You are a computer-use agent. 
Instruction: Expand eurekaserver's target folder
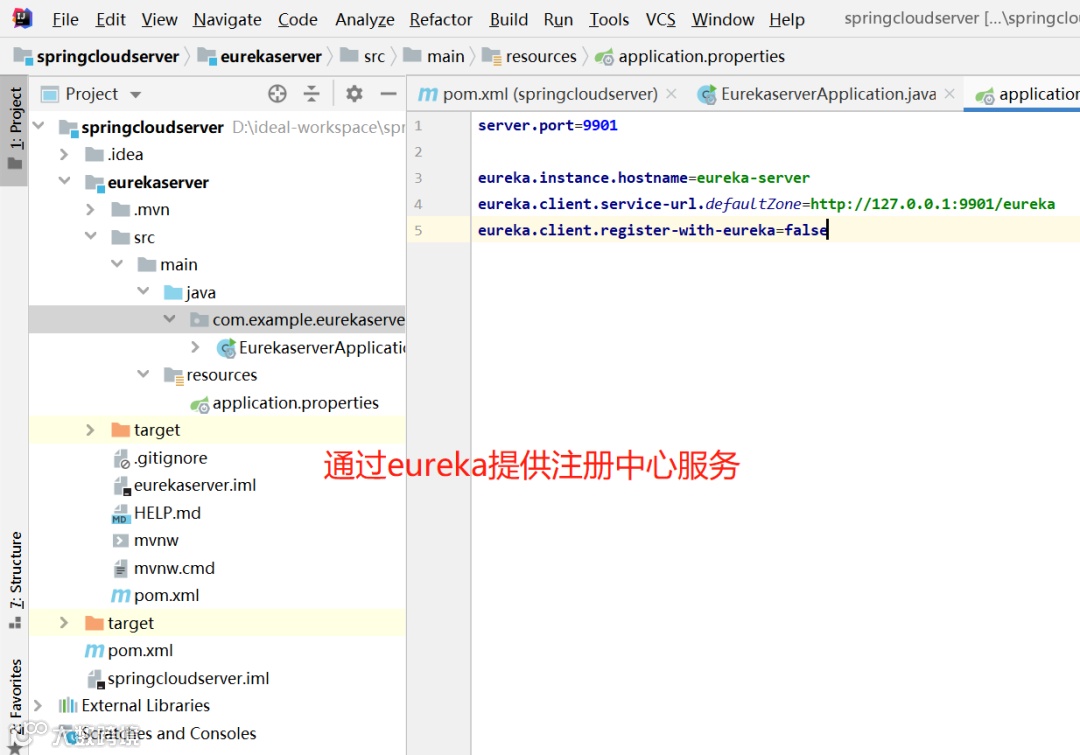[90, 430]
